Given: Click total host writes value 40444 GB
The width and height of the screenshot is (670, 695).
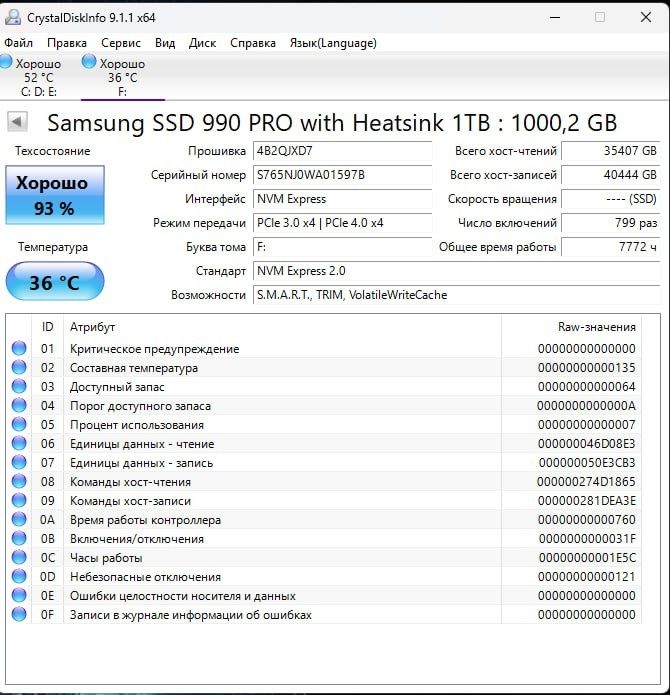Looking at the screenshot, I should click(x=611, y=175).
